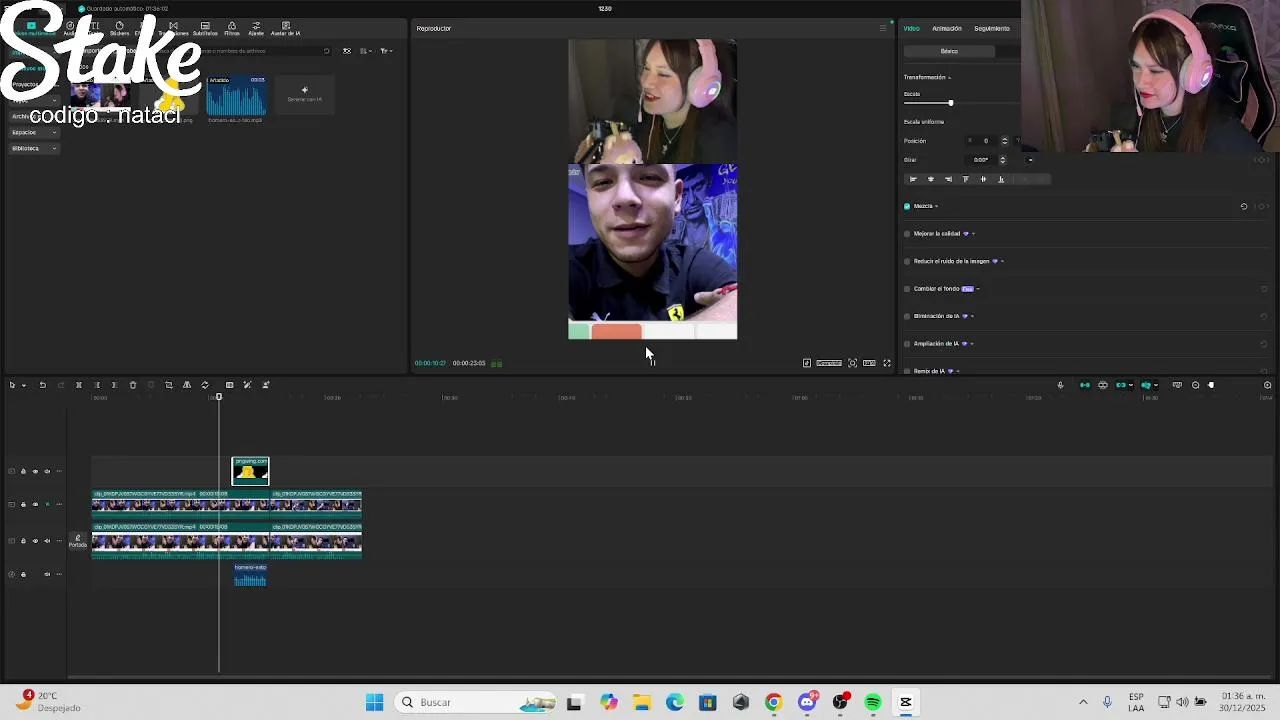Enable the Mejorar la calidad checkbox

907,234
